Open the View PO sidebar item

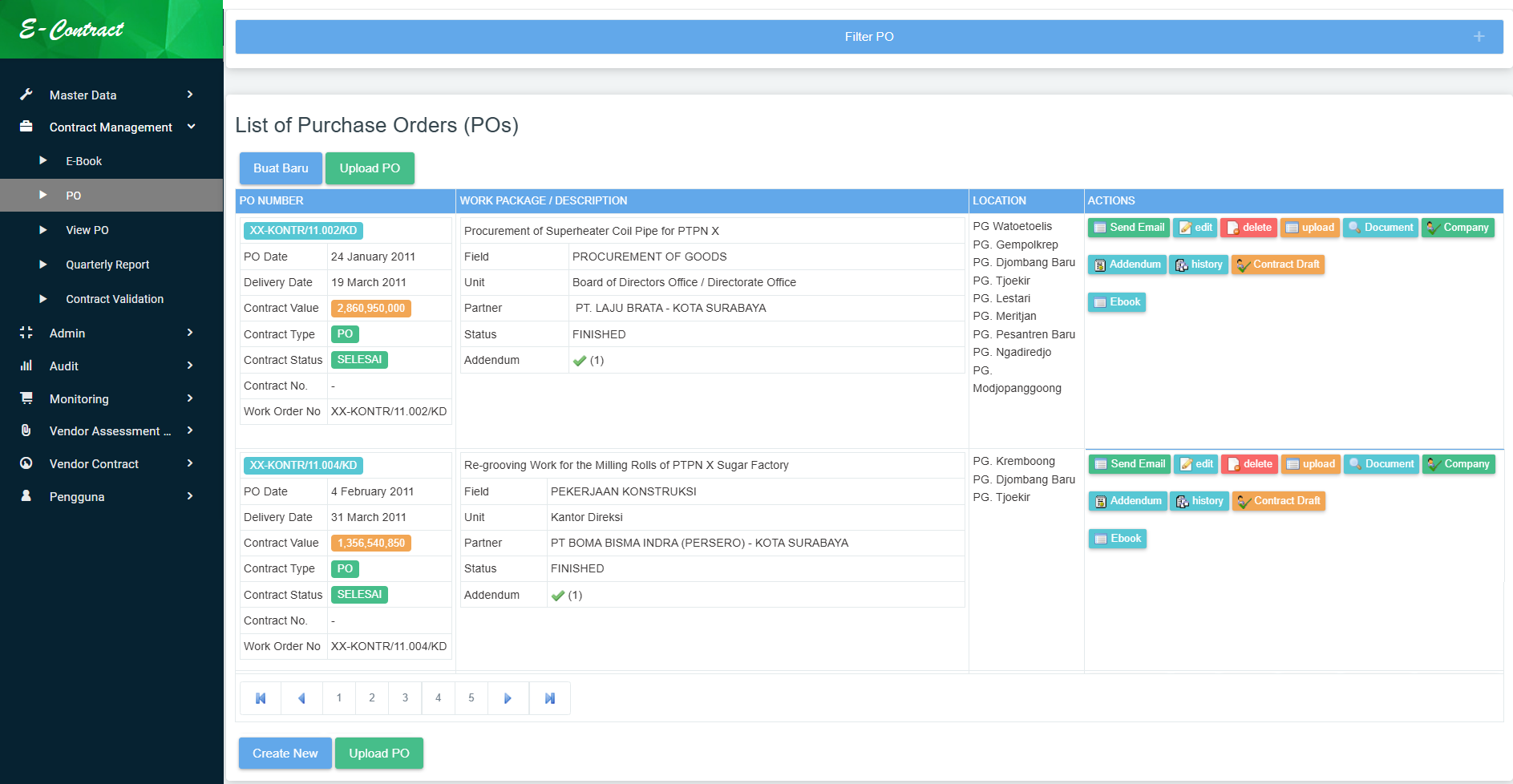tap(87, 229)
